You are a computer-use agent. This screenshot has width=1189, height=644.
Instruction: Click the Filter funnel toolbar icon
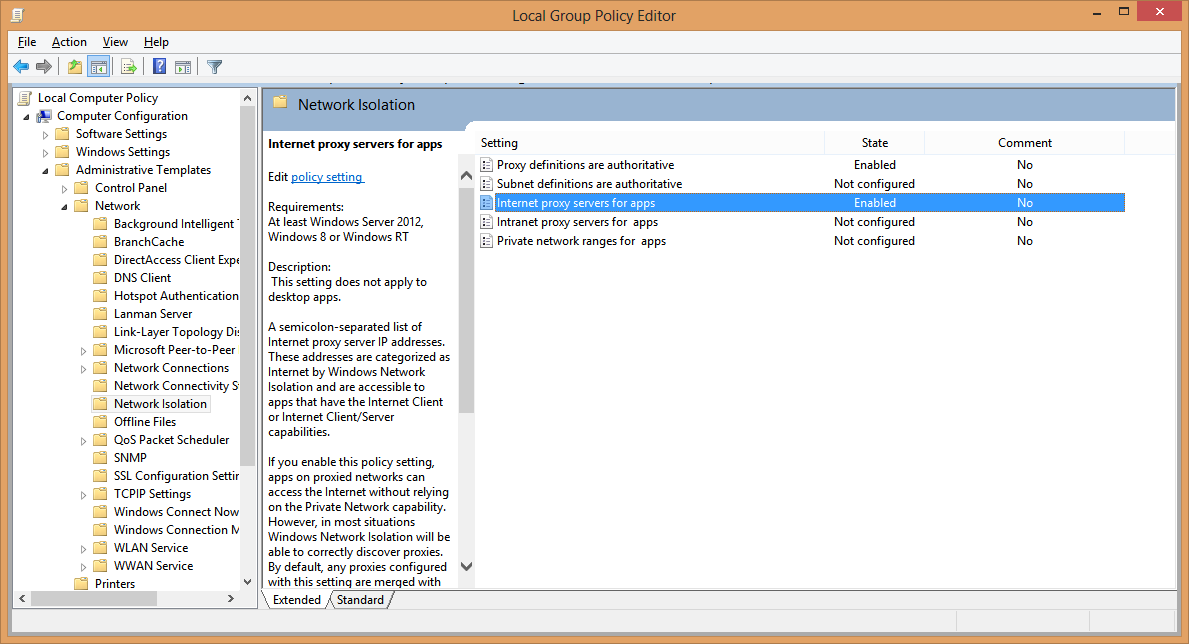(215, 67)
